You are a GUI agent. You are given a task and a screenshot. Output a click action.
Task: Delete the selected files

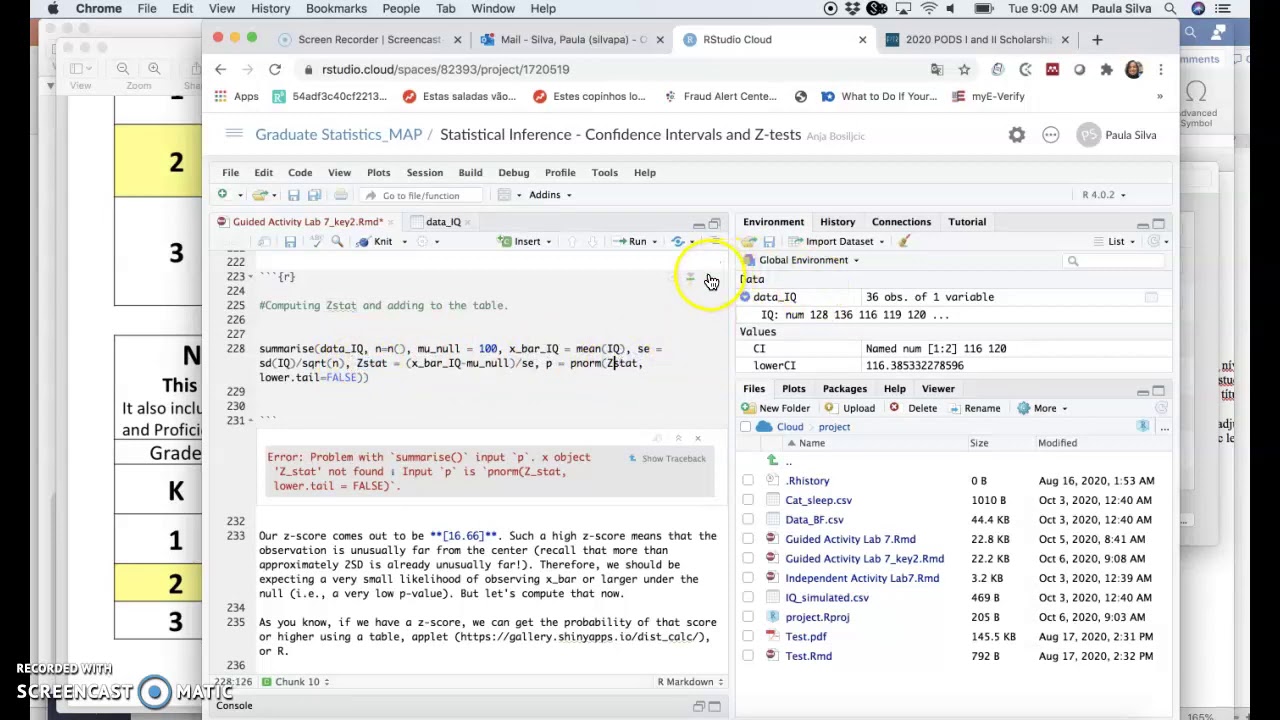914,408
